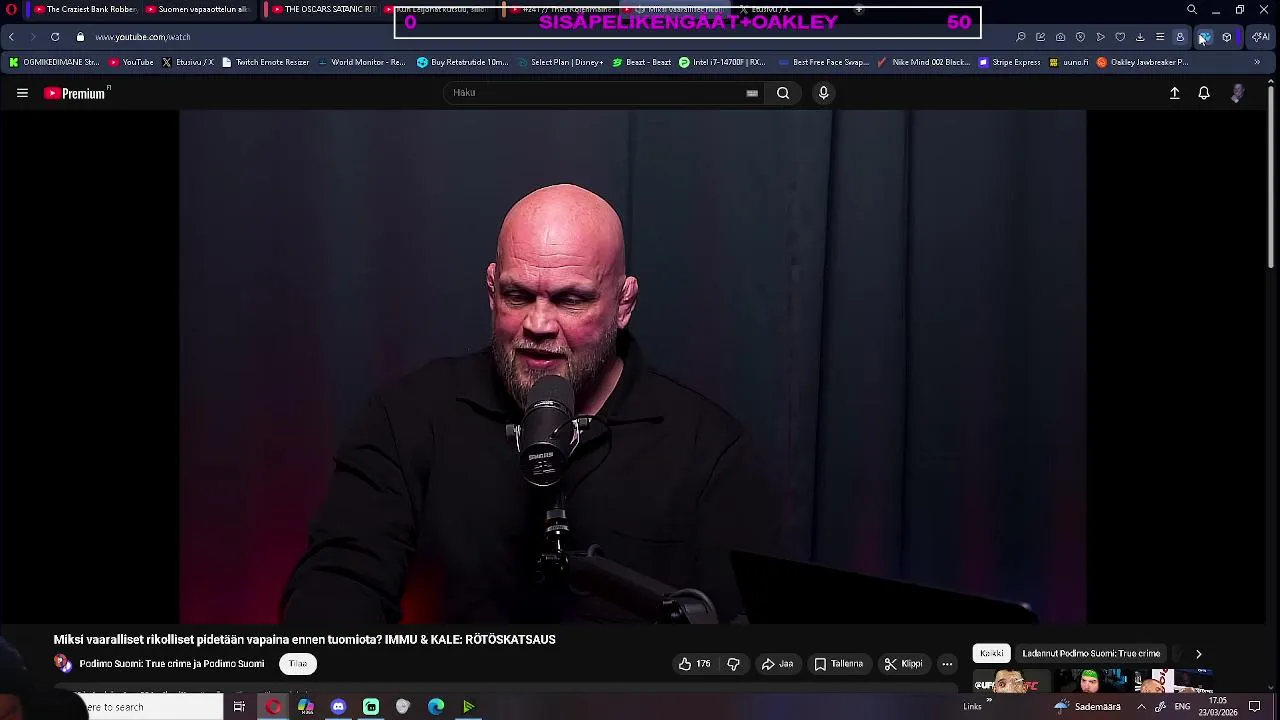Open the Opera menu red O logo
The width and height of the screenshot is (1280, 720).
pyautogui.click(x=12, y=10)
